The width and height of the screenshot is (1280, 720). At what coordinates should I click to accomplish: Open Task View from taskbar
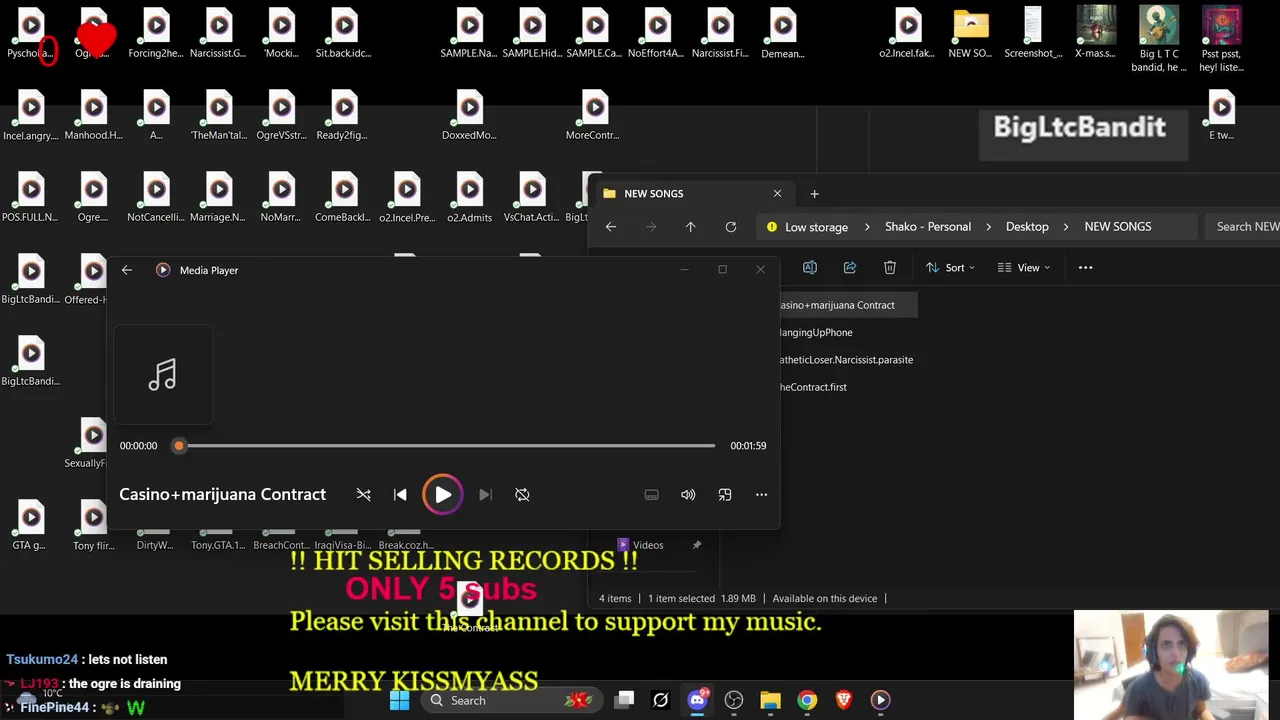(x=624, y=700)
